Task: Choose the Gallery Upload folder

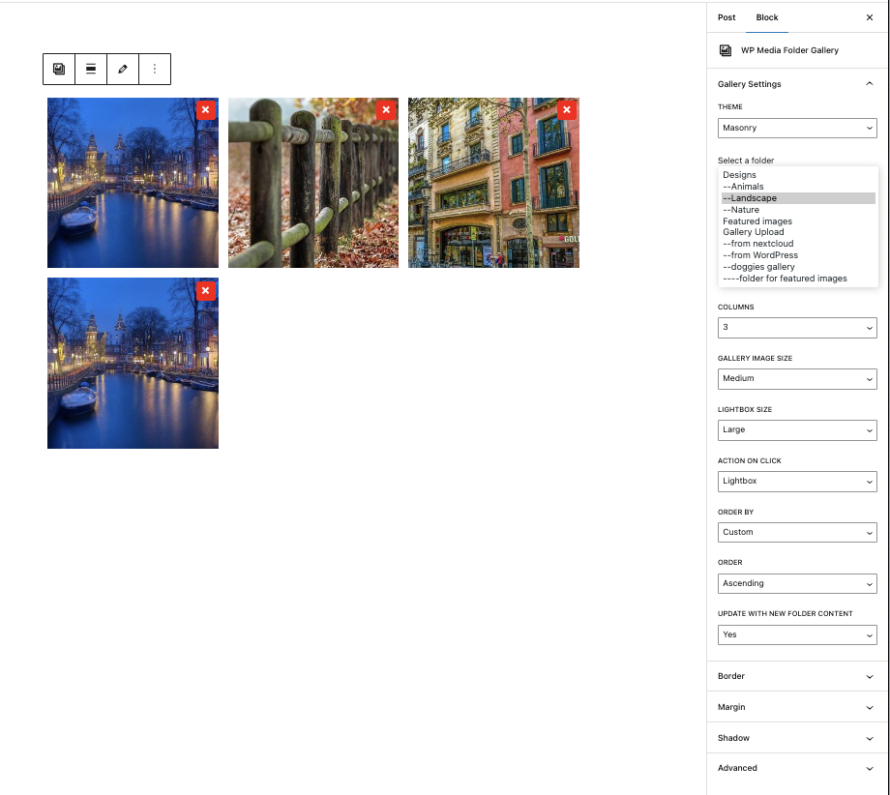Action: click(753, 232)
